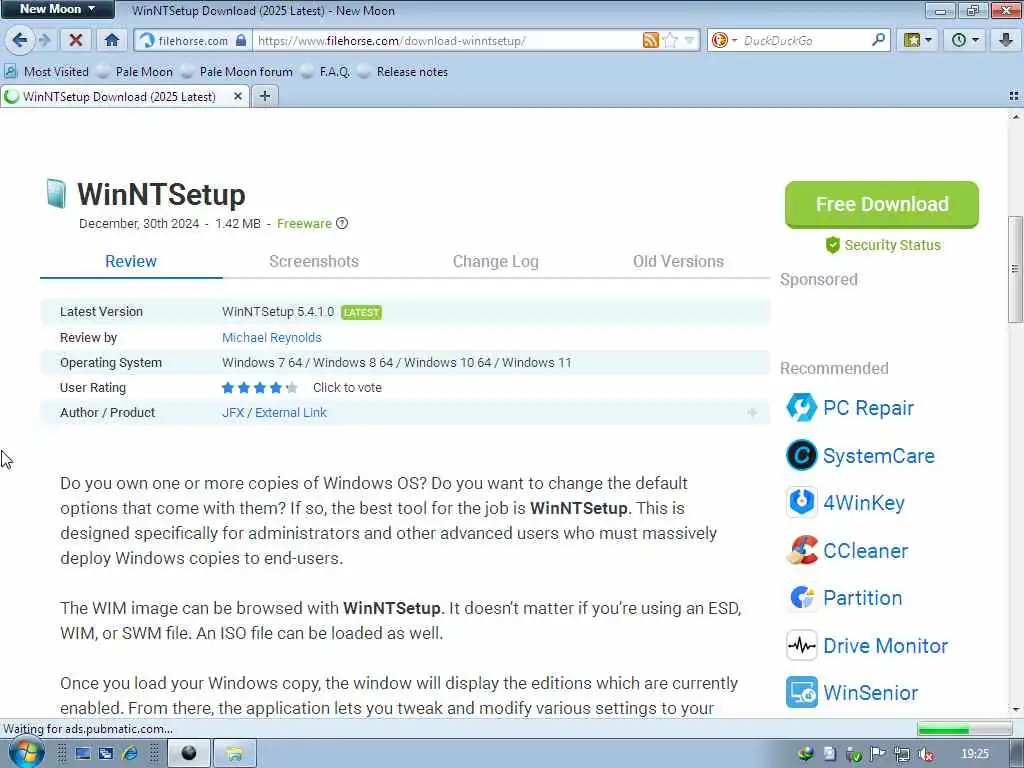
Task: Close the WinNTSetup Download tab
Action: point(238,97)
